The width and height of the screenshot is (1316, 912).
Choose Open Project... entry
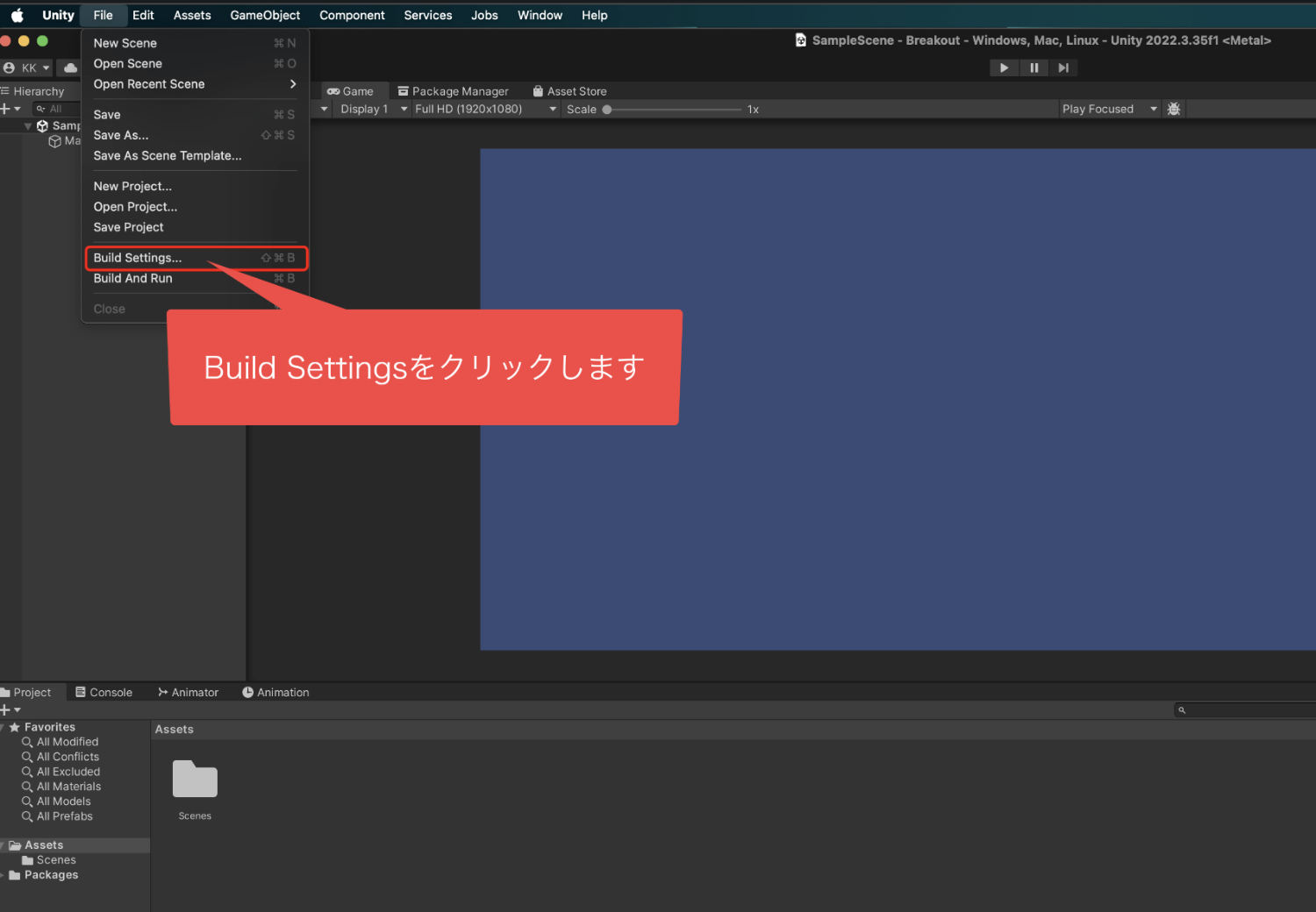pyautogui.click(x=195, y=207)
